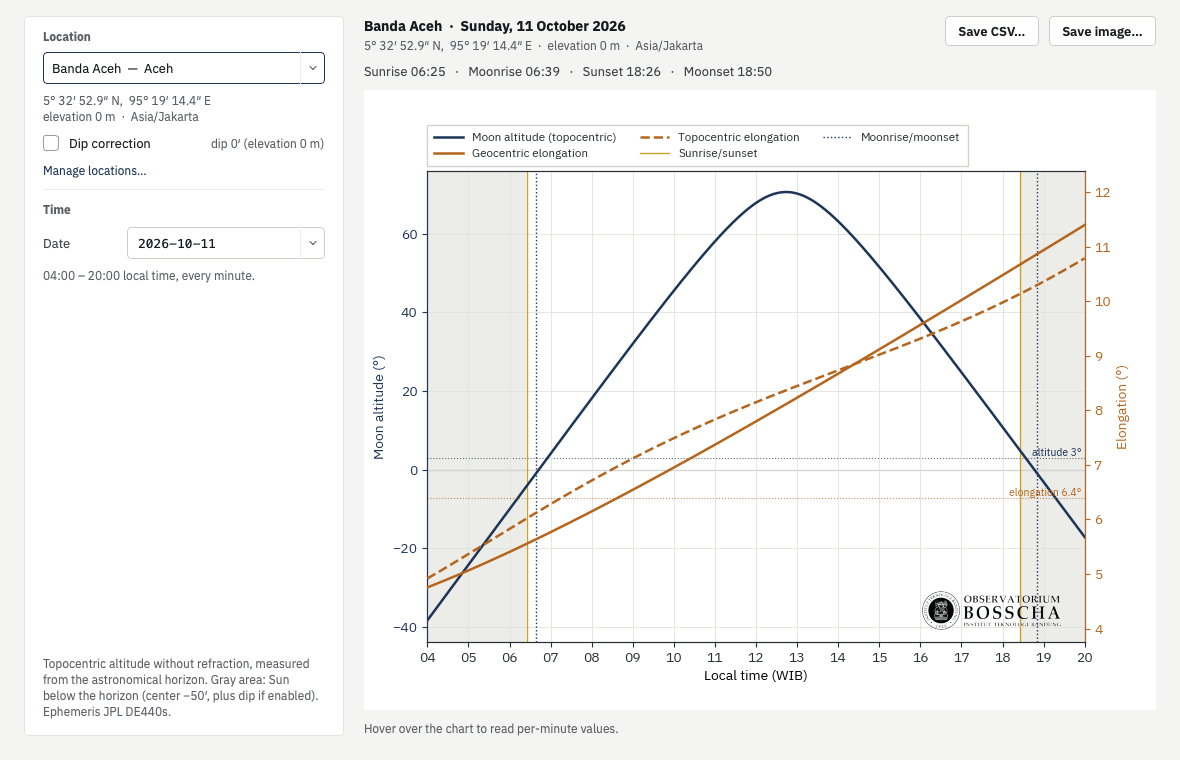Select the 'Sunset 18:26' text
The height and width of the screenshot is (760, 1180).
(x=622, y=71)
